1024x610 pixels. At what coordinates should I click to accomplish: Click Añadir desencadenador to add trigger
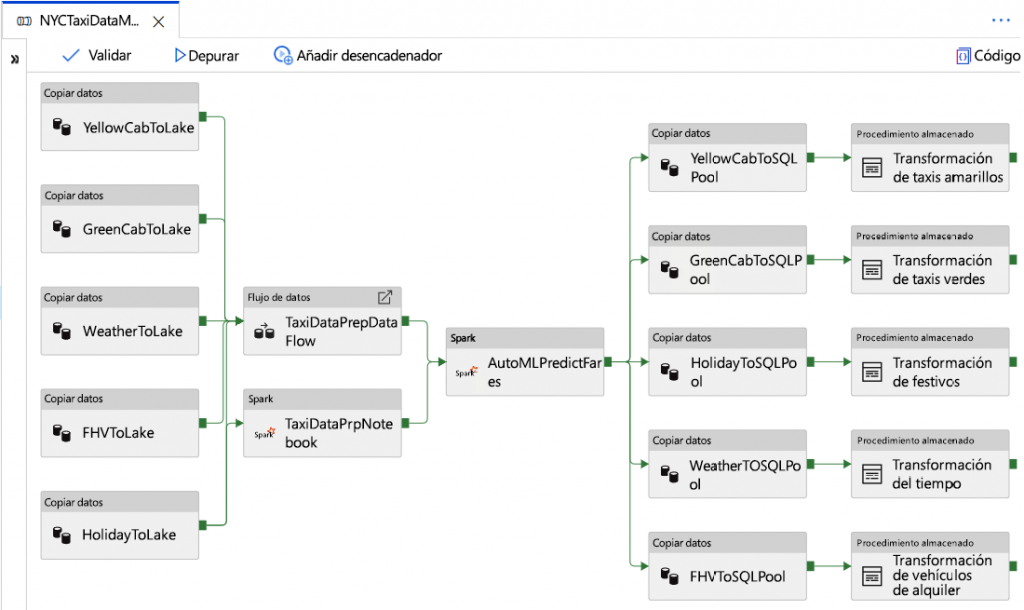[358, 56]
